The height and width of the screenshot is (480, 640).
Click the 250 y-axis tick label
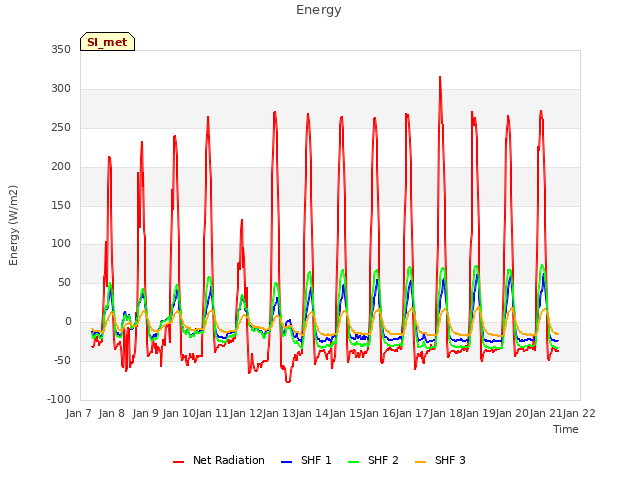(x=61, y=128)
